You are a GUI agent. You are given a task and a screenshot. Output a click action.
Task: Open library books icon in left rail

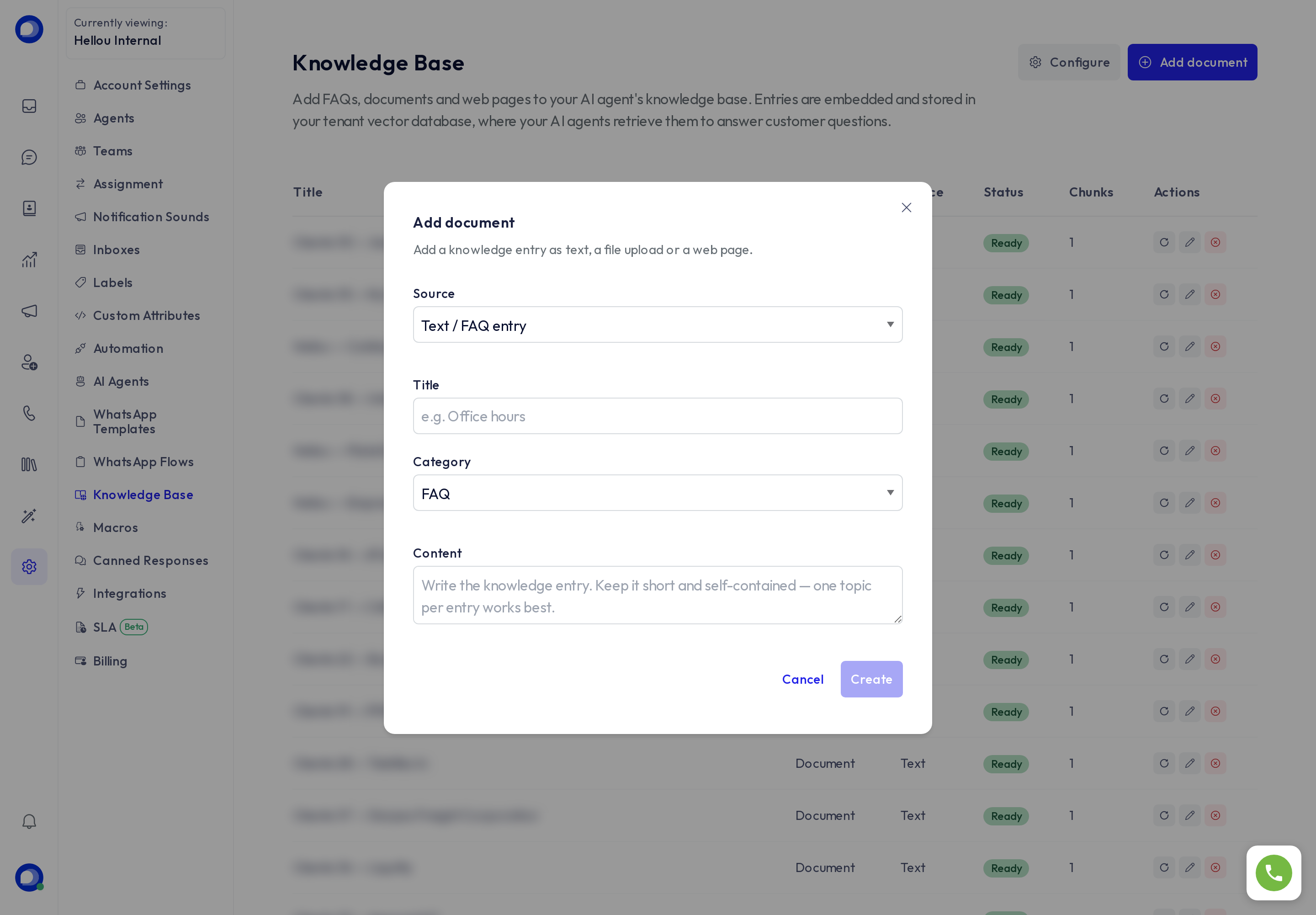click(x=29, y=464)
